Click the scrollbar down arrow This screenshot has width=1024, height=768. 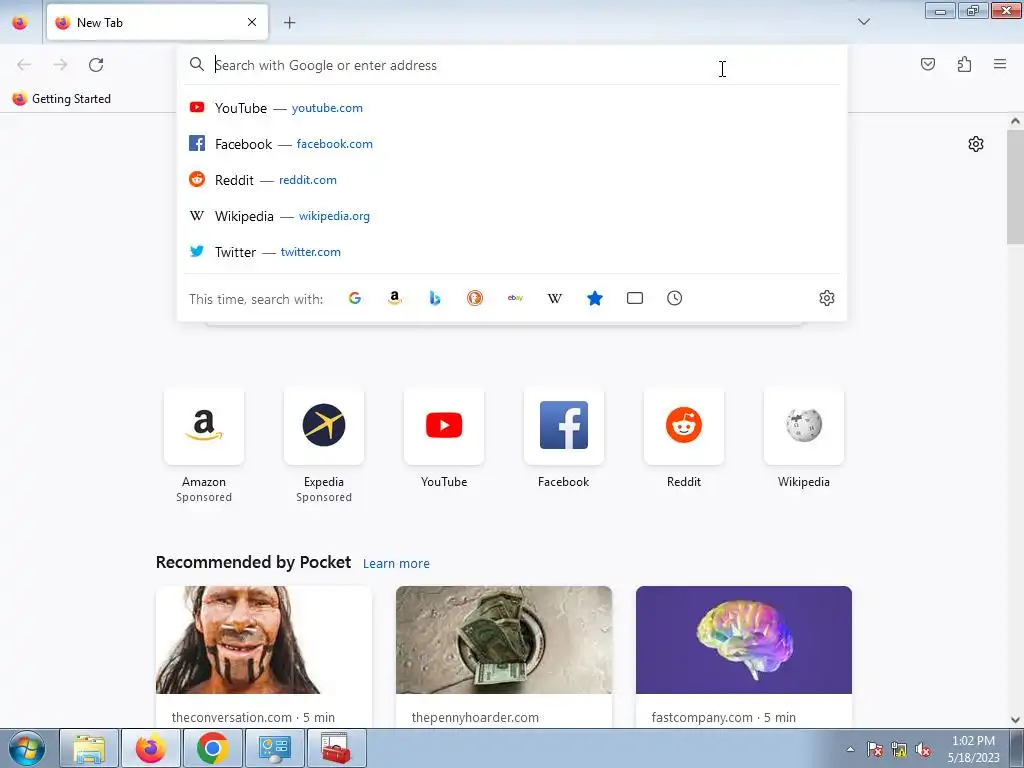(1015, 720)
